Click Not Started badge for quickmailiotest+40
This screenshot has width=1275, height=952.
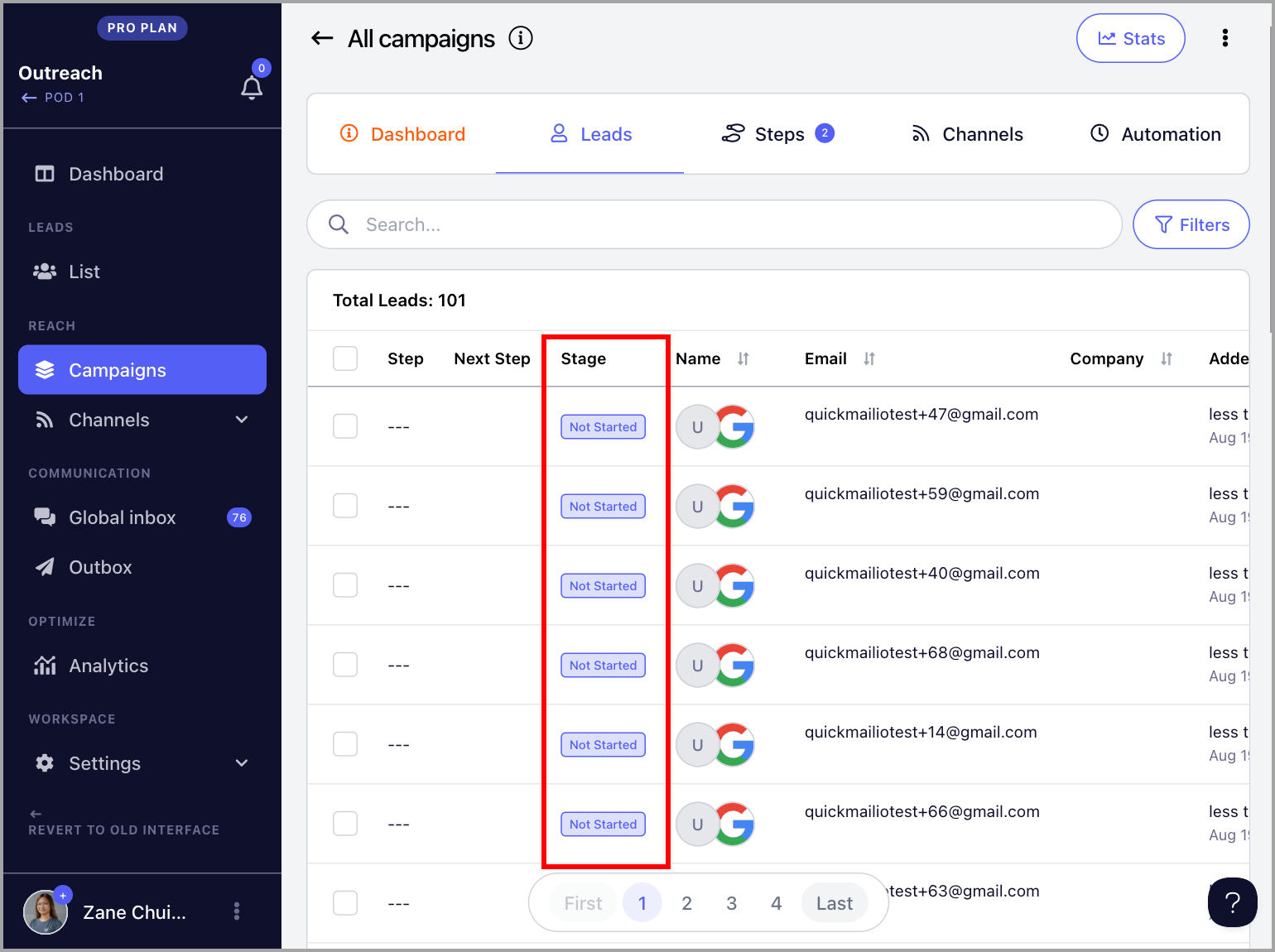(x=604, y=586)
